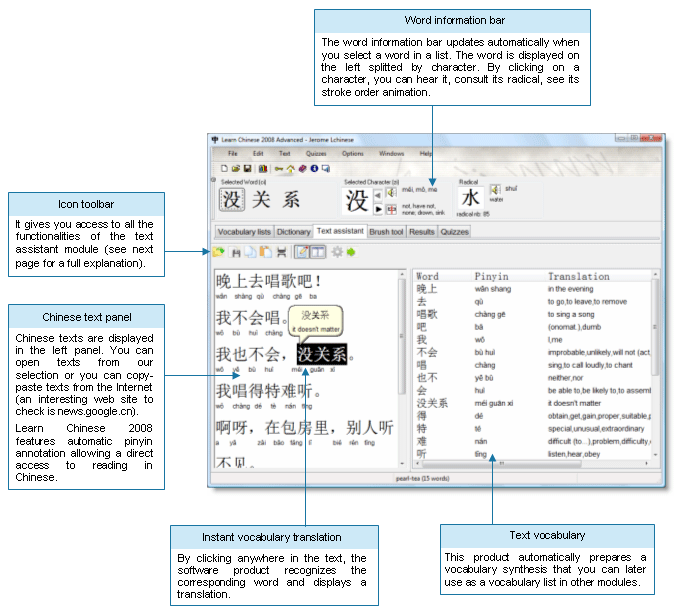
Task: Play pronunciation of radical 水
Action: 495,189
